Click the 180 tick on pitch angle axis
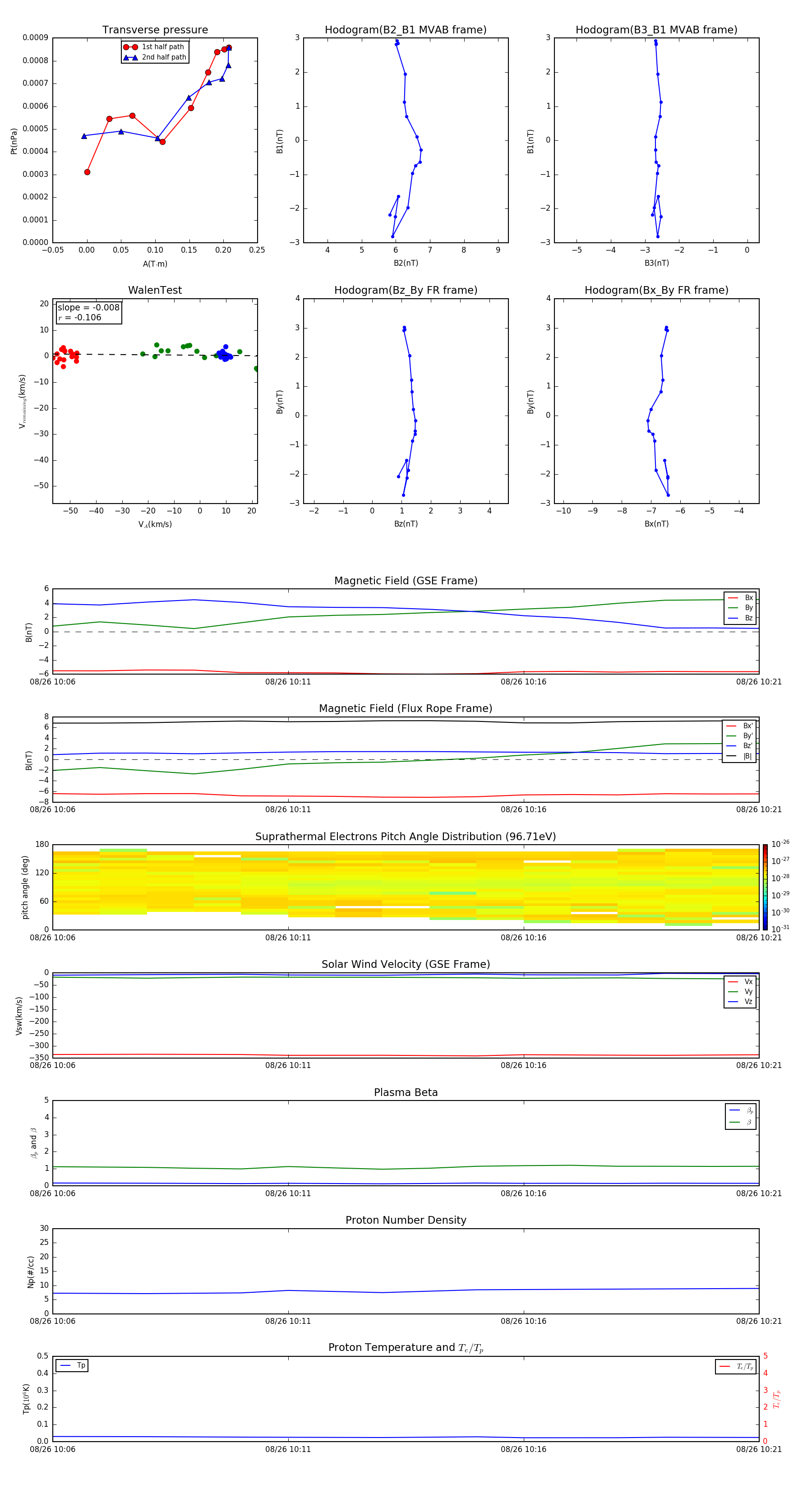 point(42,845)
